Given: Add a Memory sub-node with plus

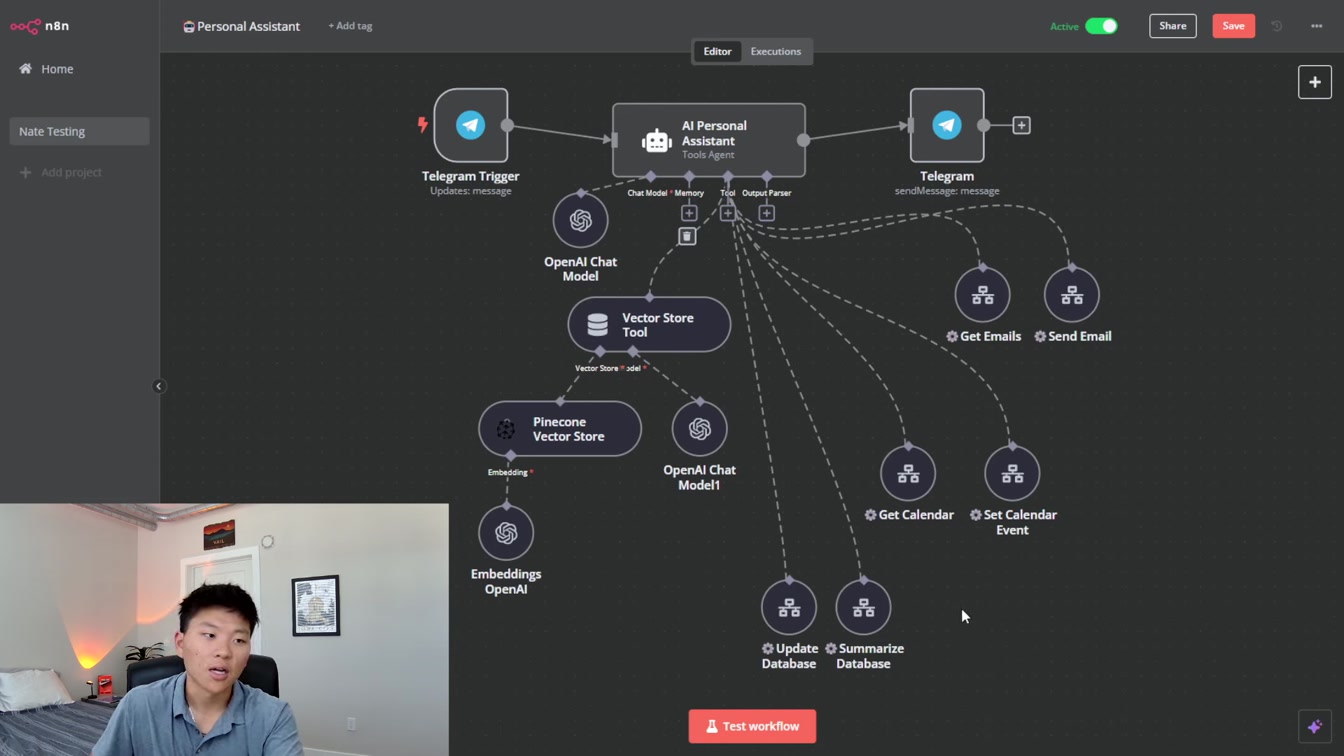Looking at the screenshot, I should [689, 213].
